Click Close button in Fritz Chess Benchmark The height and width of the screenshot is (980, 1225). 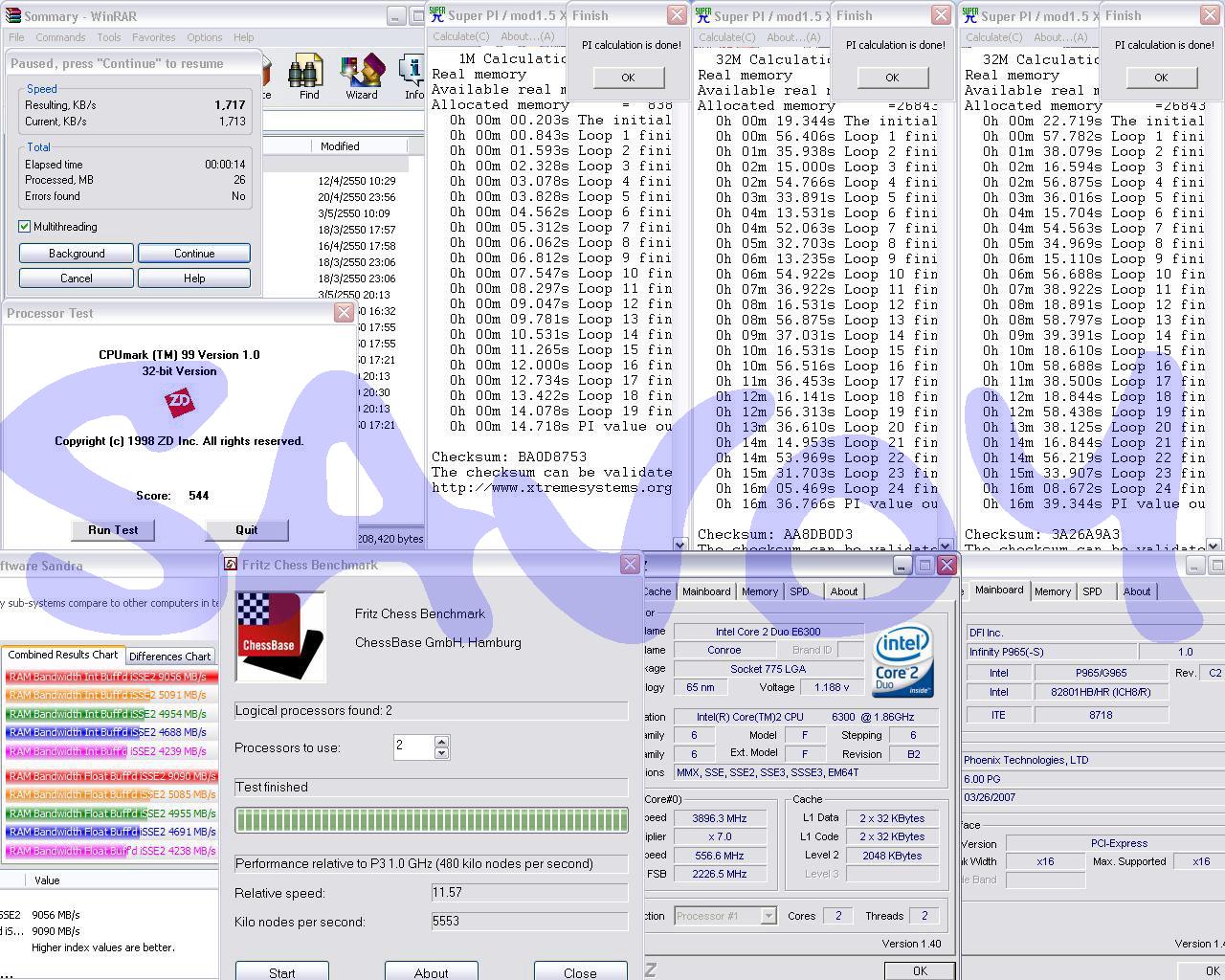580,971
